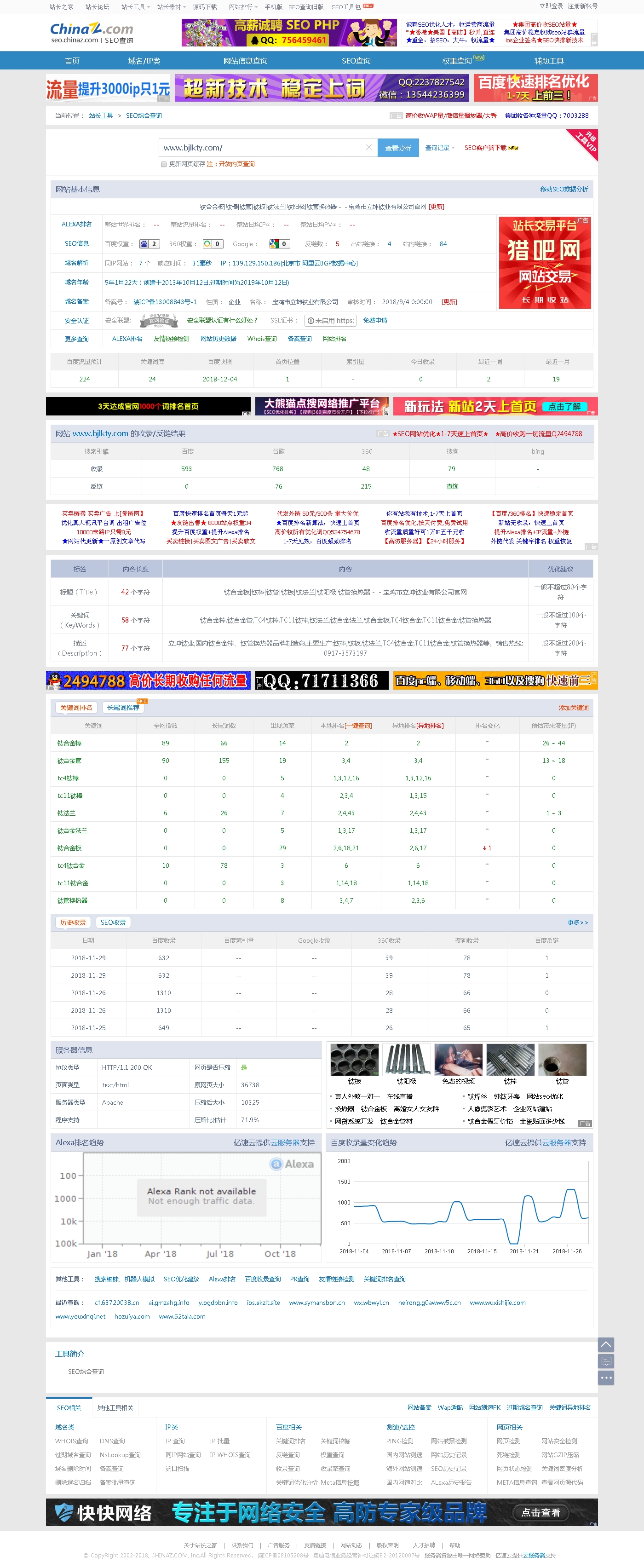Toggle the 更新网页缓存 checkbox
Viewport: 644px width, 1568px height.
point(163,164)
